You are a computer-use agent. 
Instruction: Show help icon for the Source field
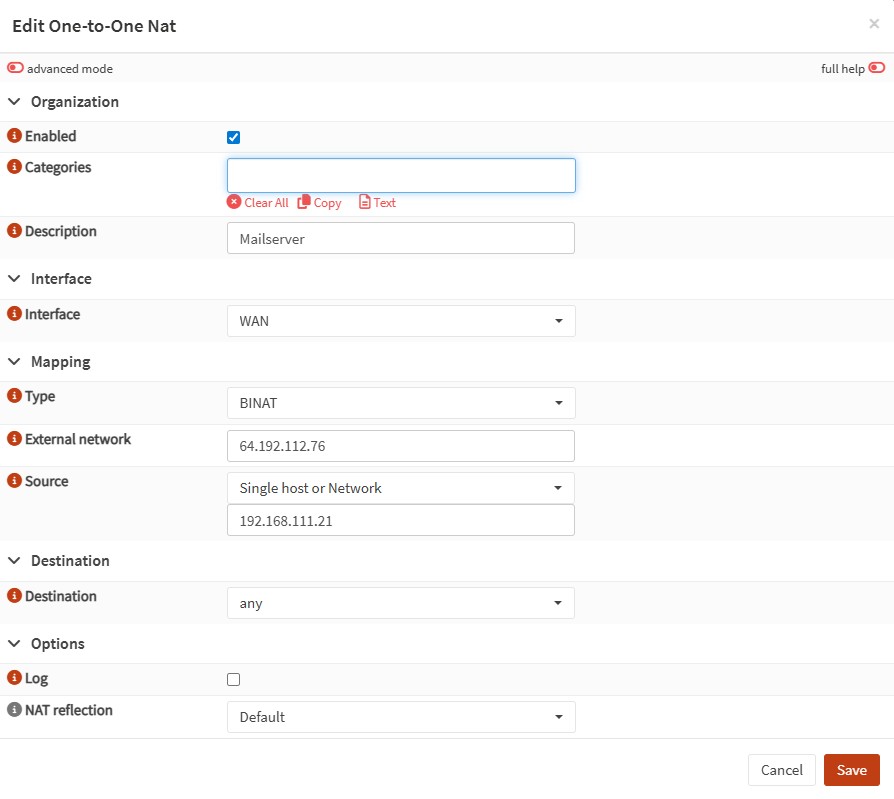click(x=14, y=481)
